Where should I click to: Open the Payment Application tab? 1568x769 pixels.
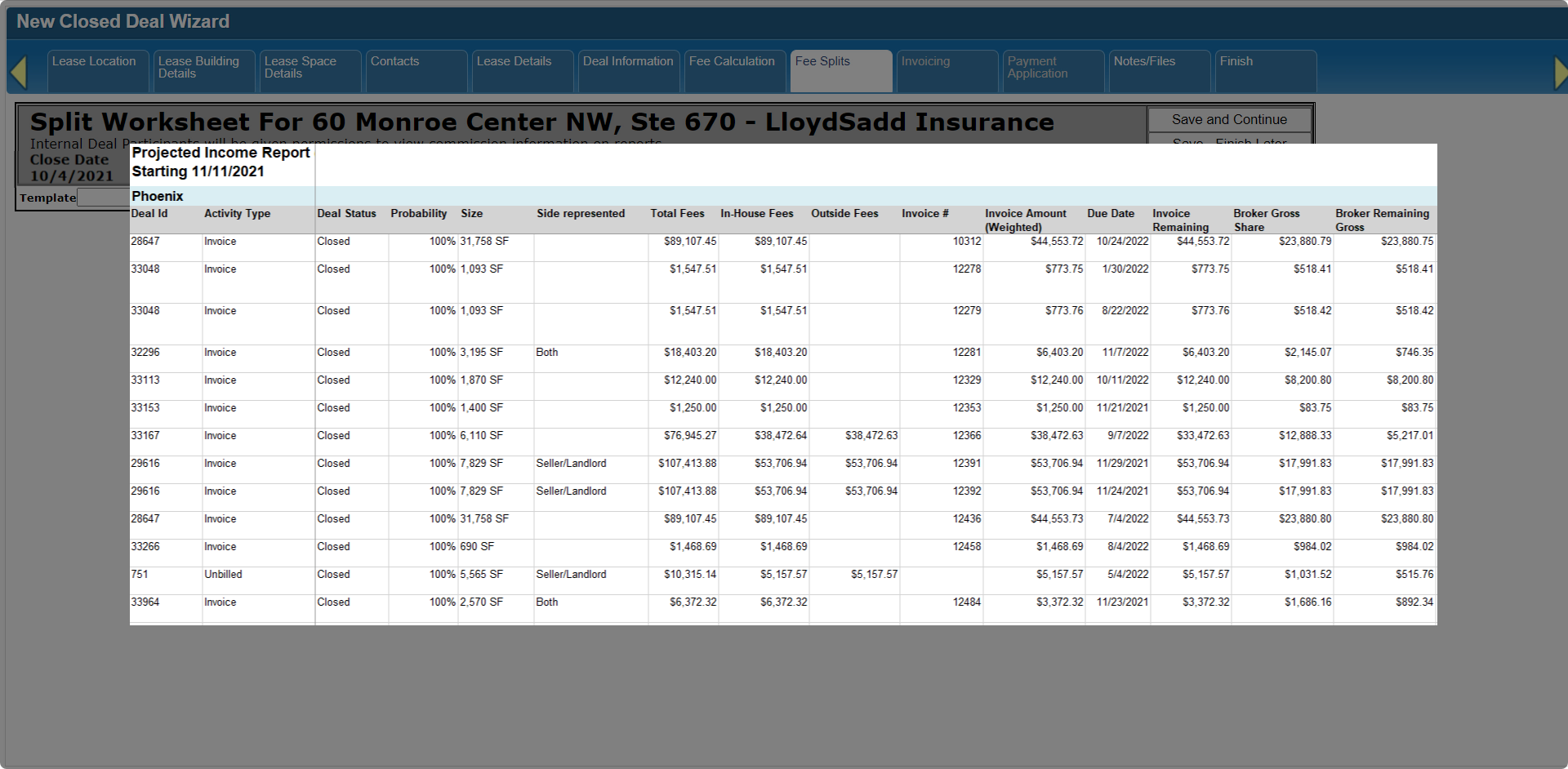pyautogui.click(x=1053, y=69)
